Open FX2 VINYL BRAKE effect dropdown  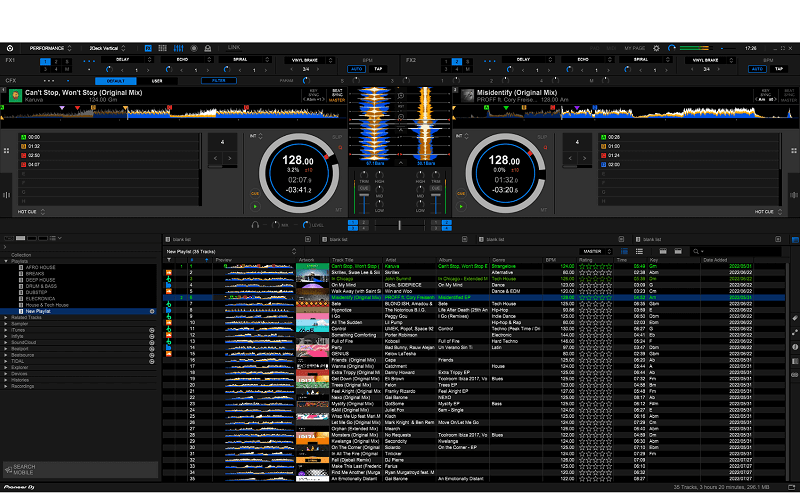pyautogui.click(x=709, y=60)
